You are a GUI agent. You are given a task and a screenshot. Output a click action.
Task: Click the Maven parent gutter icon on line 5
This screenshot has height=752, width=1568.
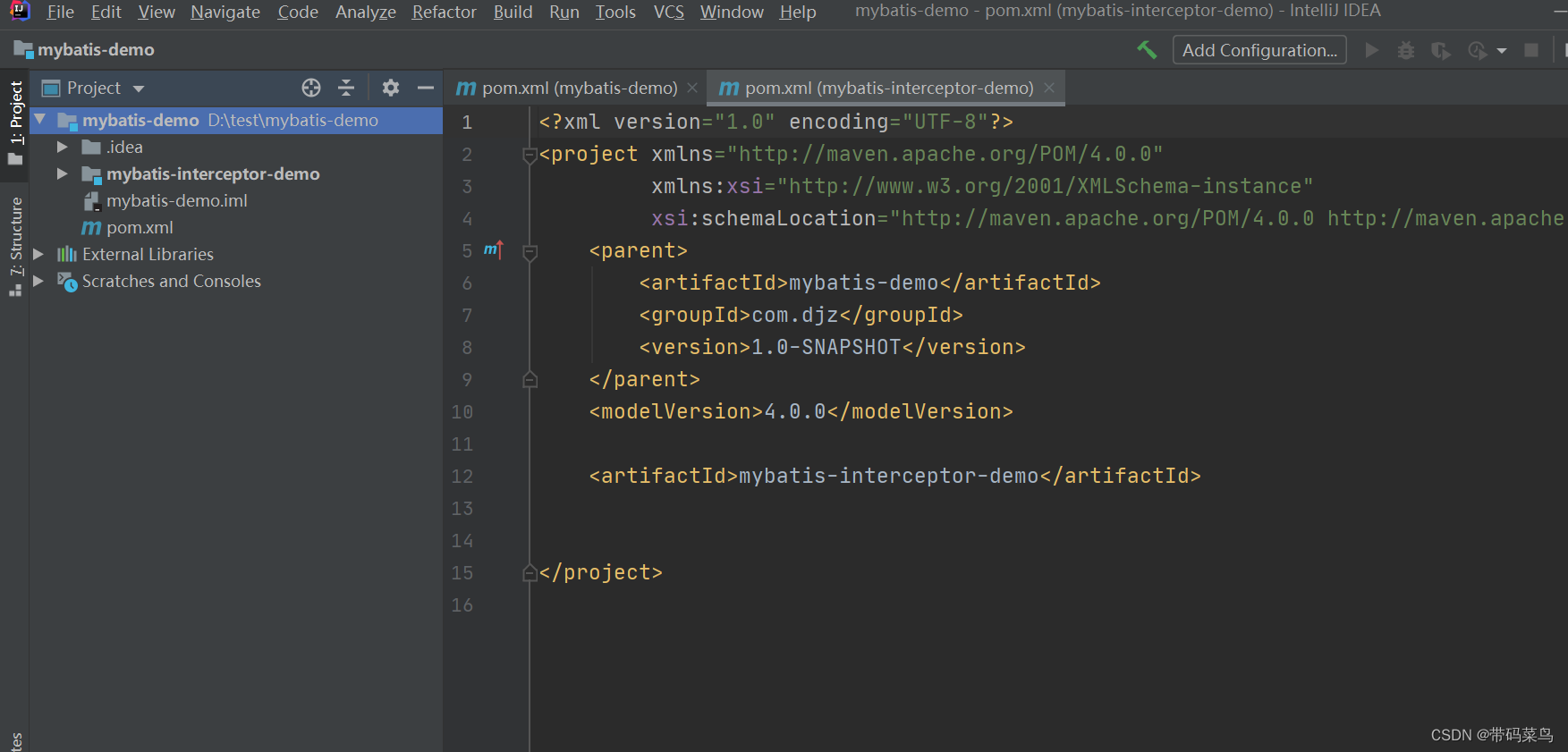click(x=494, y=250)
